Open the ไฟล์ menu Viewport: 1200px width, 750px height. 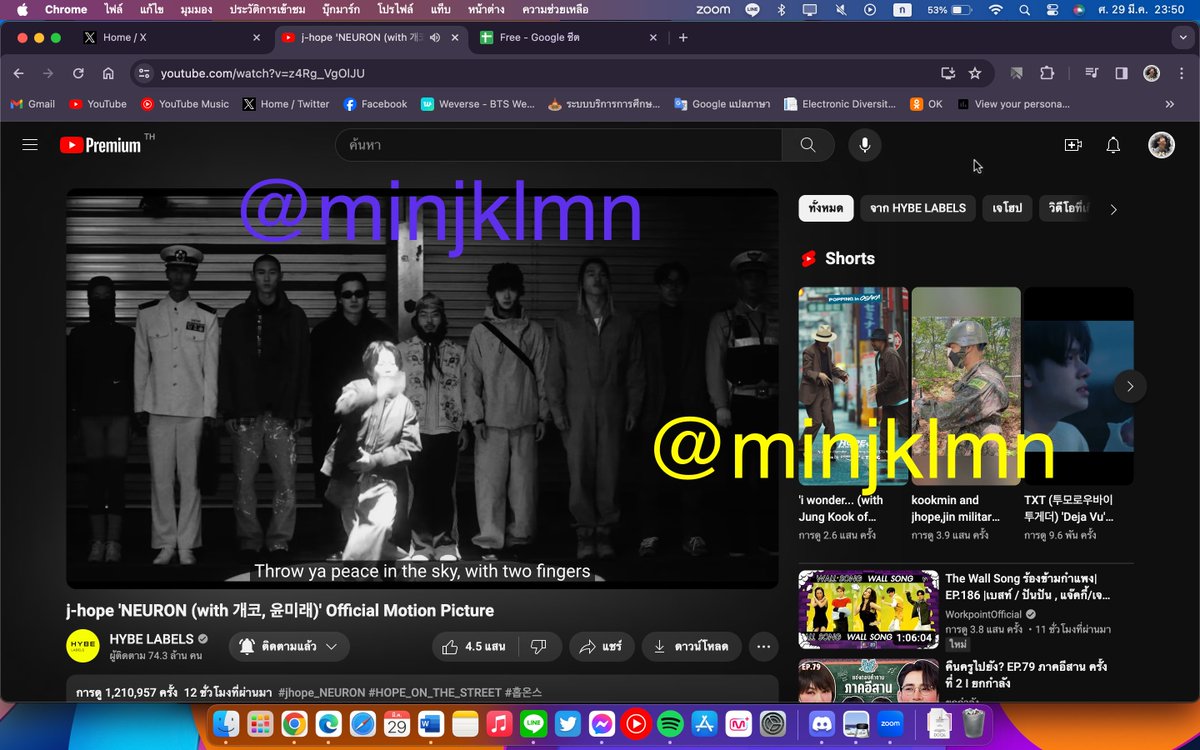tap(114, 9)
